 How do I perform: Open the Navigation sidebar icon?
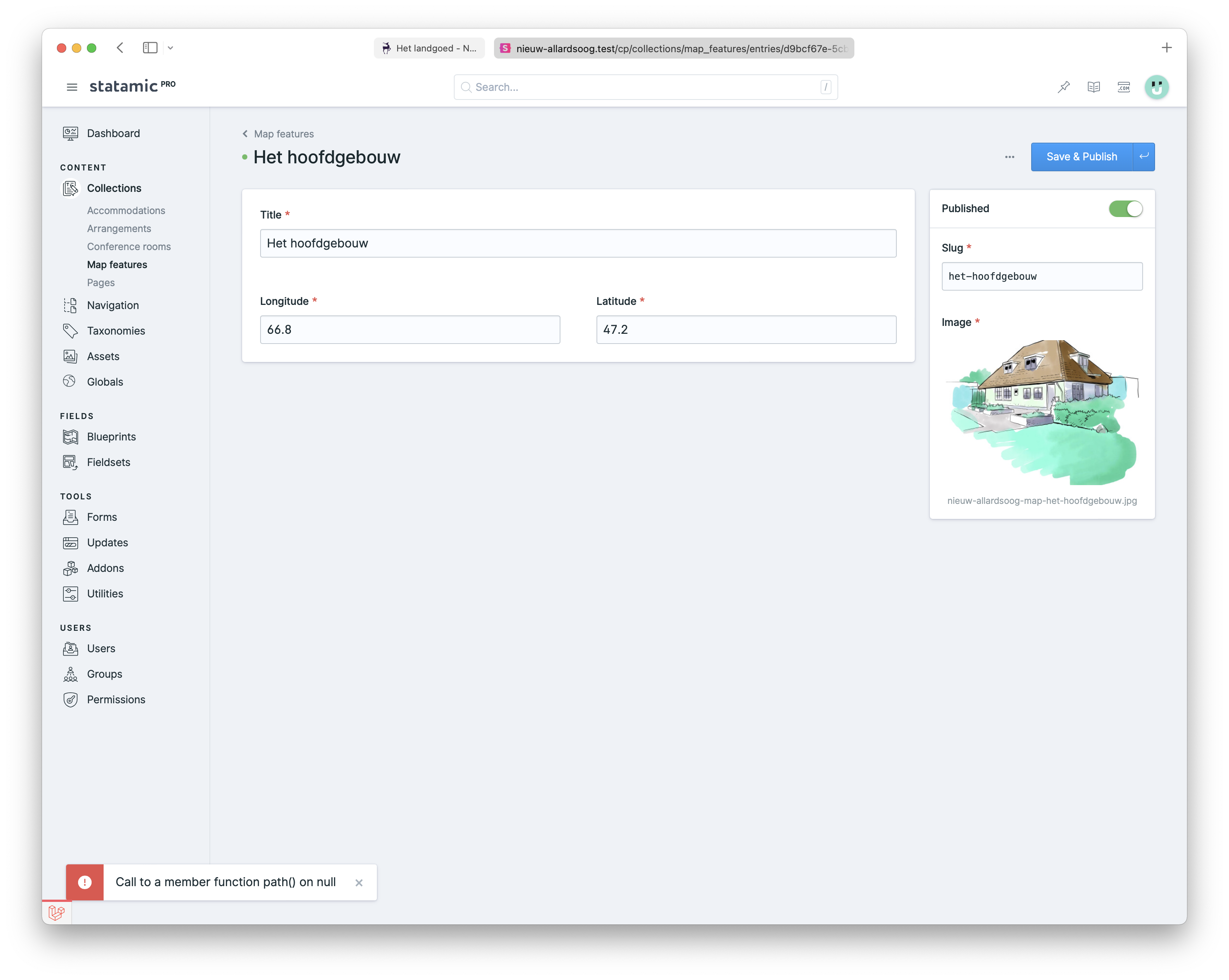70,305
